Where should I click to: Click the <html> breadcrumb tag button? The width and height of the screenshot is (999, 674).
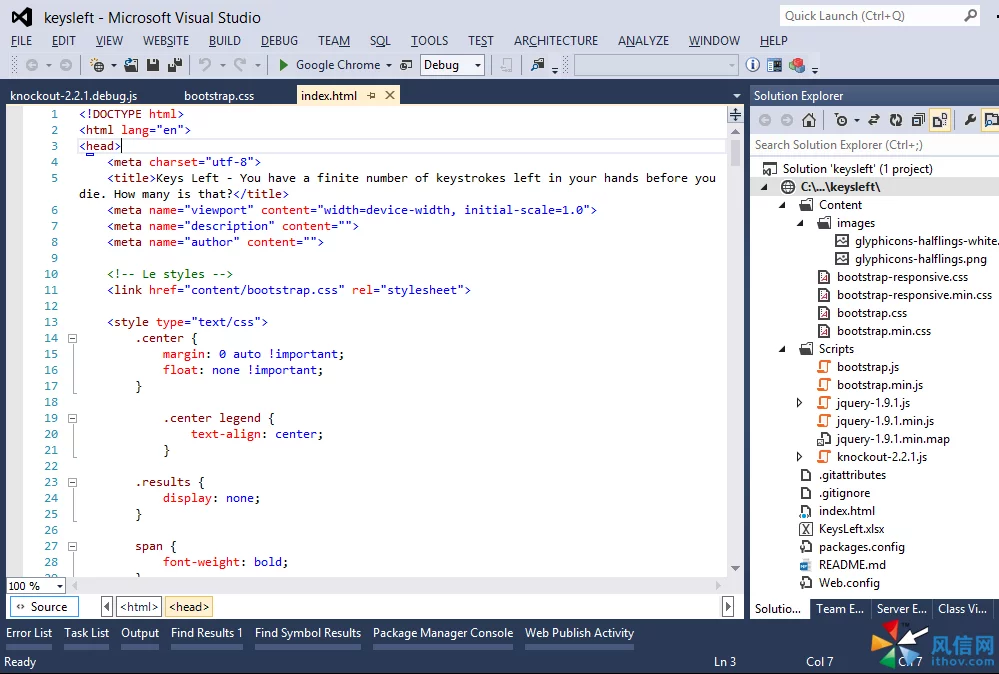(139, 606)
